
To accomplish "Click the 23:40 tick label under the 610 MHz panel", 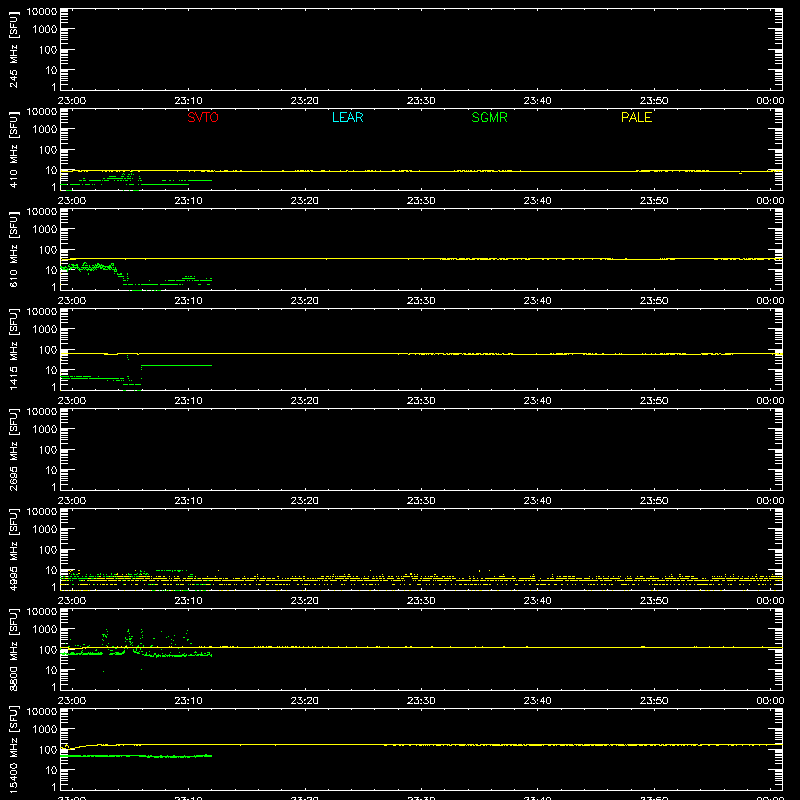I will [537, 301].
